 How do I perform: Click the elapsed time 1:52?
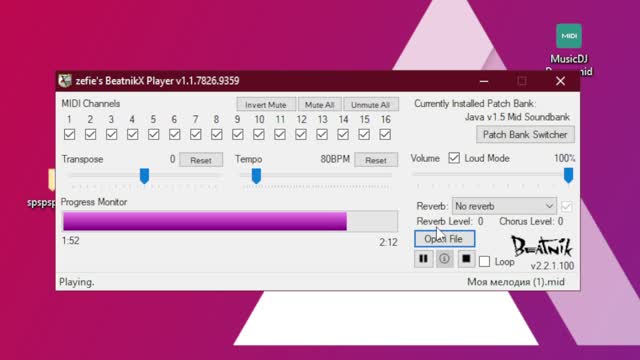pos(71,241)
